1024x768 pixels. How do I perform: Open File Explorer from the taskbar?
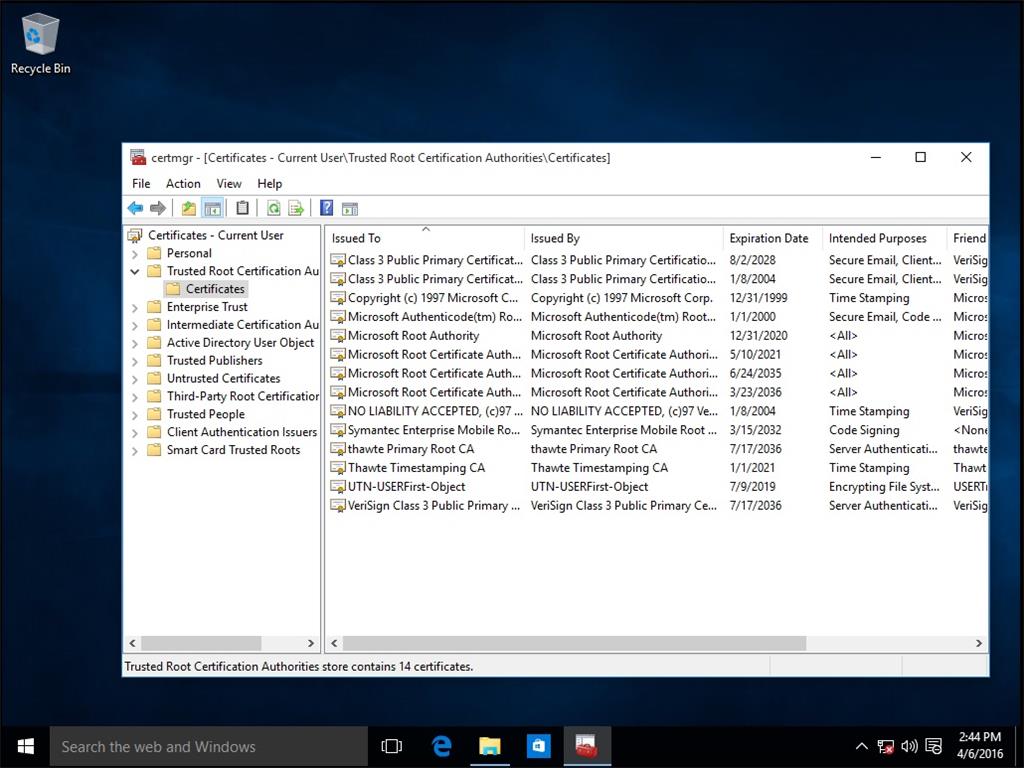point(490,746)
